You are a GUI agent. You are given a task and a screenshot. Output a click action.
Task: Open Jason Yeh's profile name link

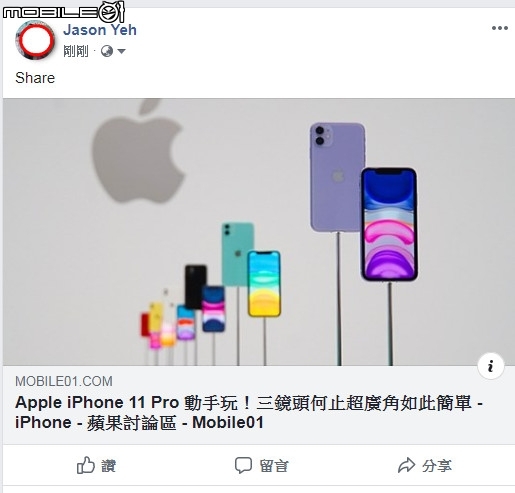click(x=100, y=30)
